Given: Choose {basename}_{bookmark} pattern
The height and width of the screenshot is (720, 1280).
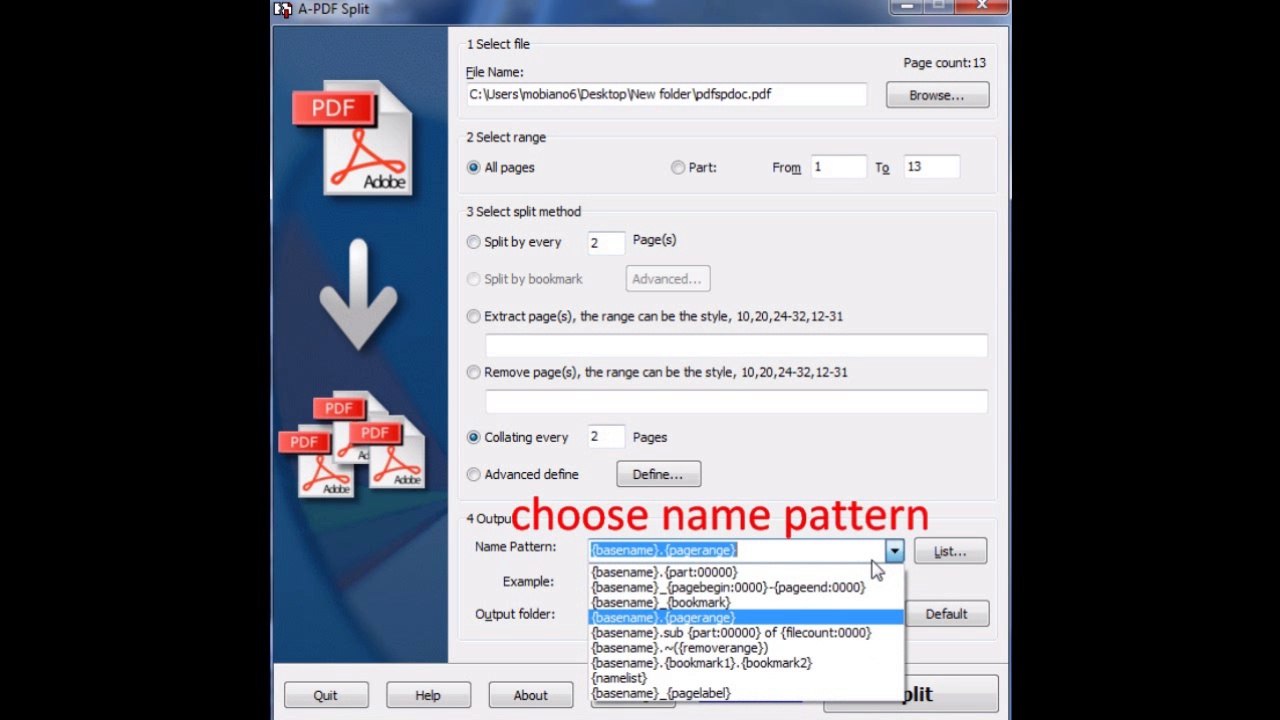Looking at the screenshot, I should [x=746, y=602].
